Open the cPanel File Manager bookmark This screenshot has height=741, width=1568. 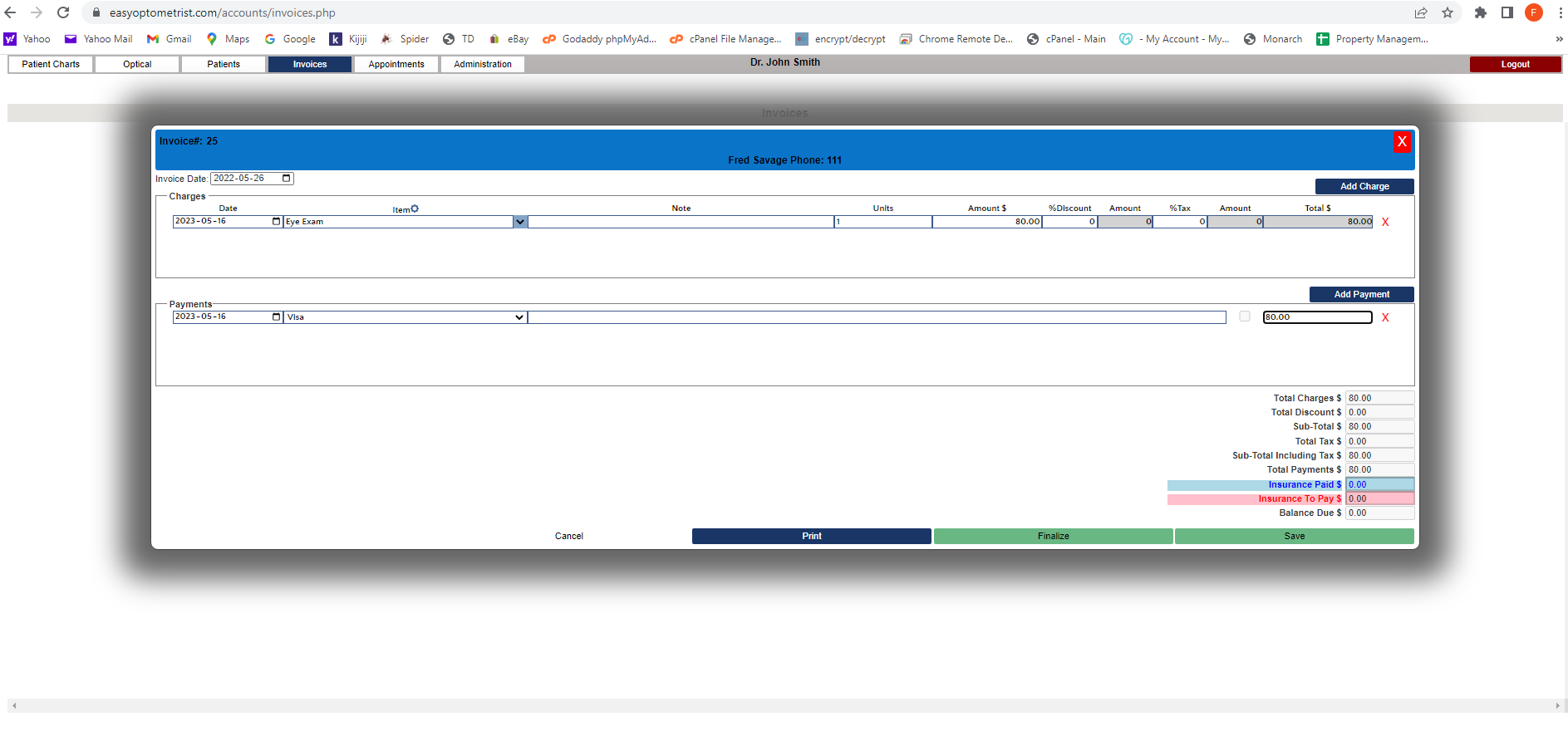(726, 39)
